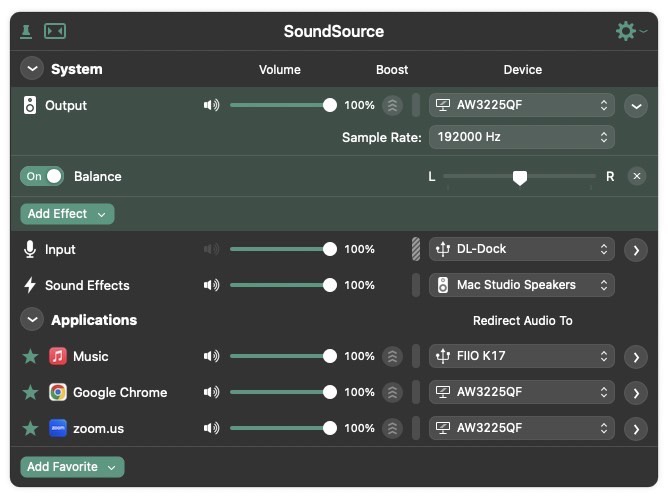Mute Sound Effects speaker icon
The height and width of the screenshot is (497, 668).
(x=211, y=285)
